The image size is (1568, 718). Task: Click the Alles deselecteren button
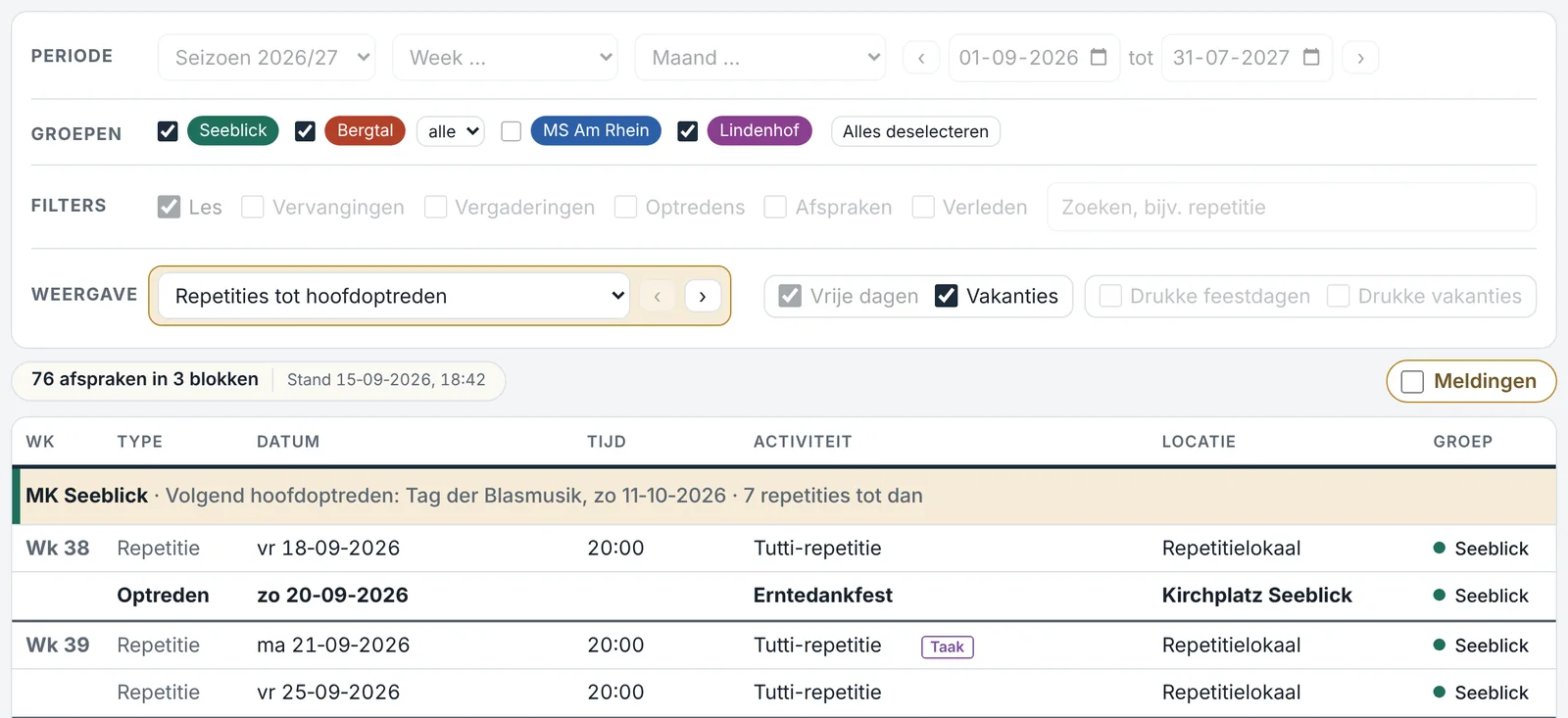[915, 131]
